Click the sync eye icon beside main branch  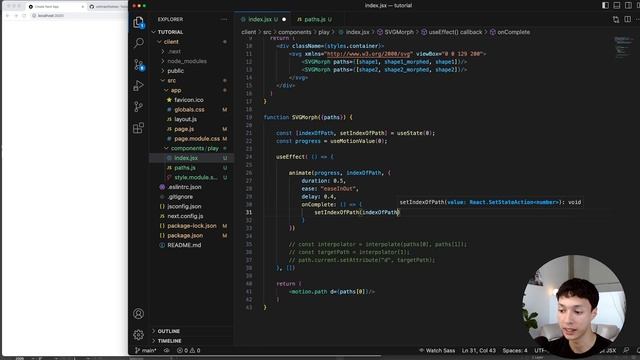(x=167, y=350)
